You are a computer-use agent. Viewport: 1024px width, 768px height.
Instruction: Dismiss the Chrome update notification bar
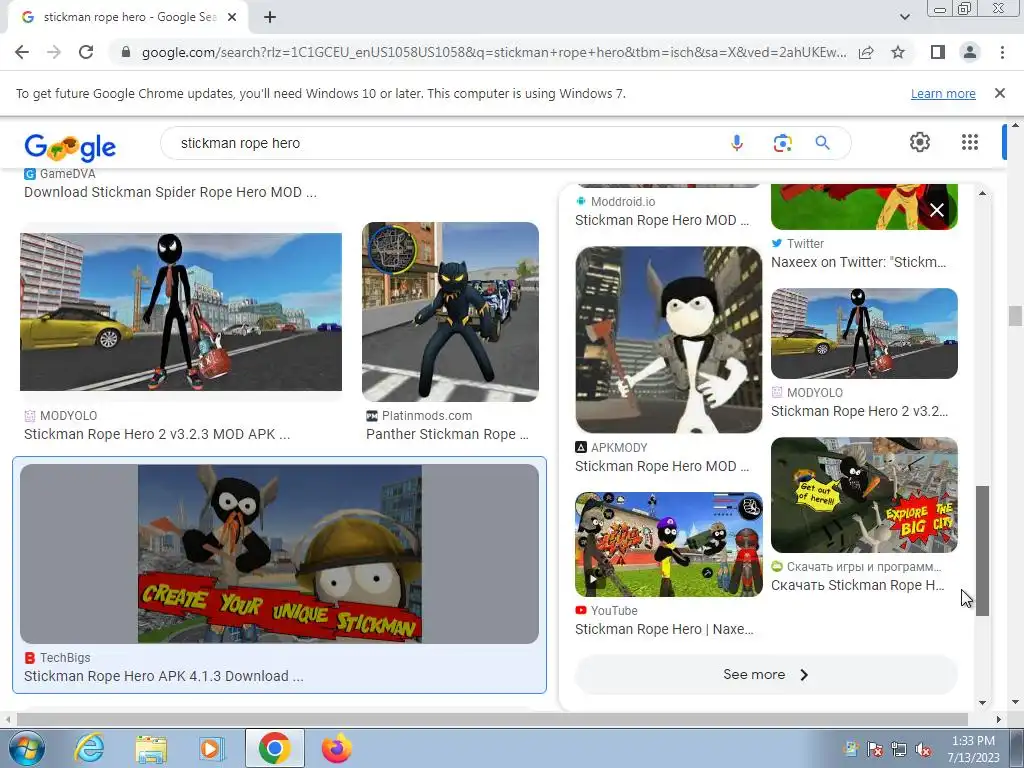pyautogui.click(x=999, y=93)
